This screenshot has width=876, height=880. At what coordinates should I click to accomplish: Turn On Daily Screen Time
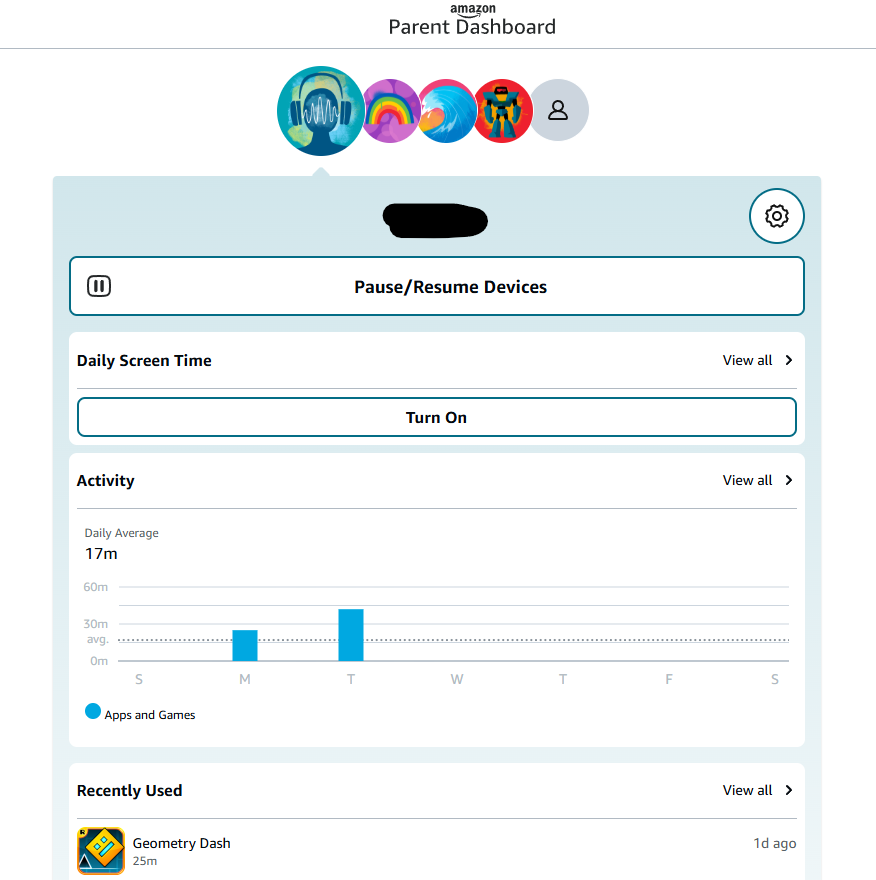coord(437,417)
